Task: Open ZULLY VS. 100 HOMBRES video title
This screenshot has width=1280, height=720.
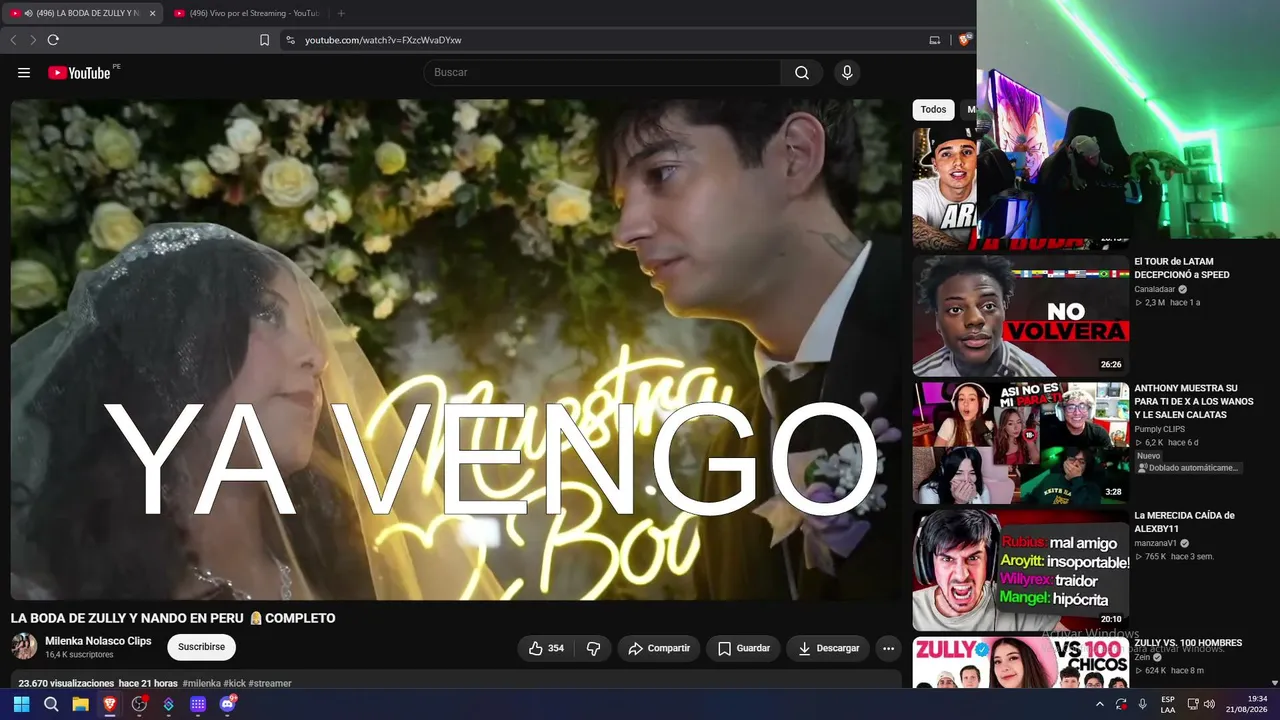Action: (x=1189, y=643)
